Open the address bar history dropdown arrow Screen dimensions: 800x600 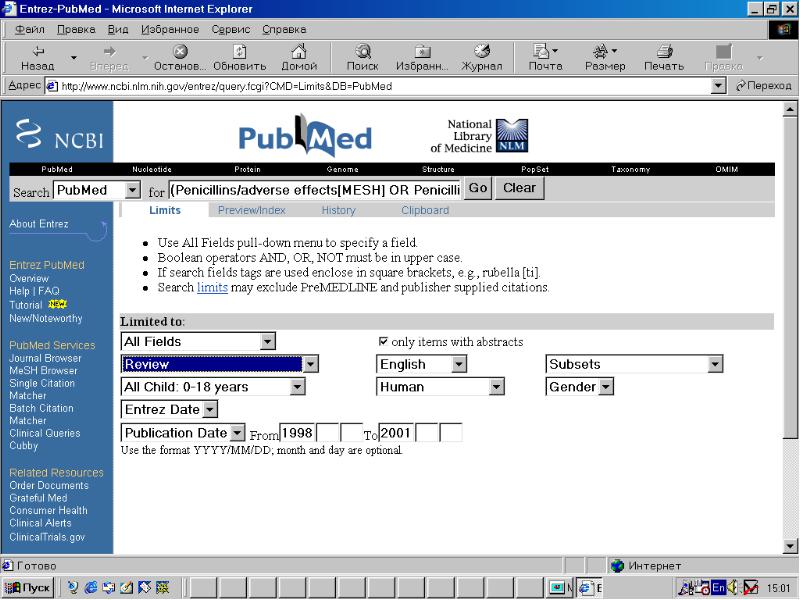point(718,86)
